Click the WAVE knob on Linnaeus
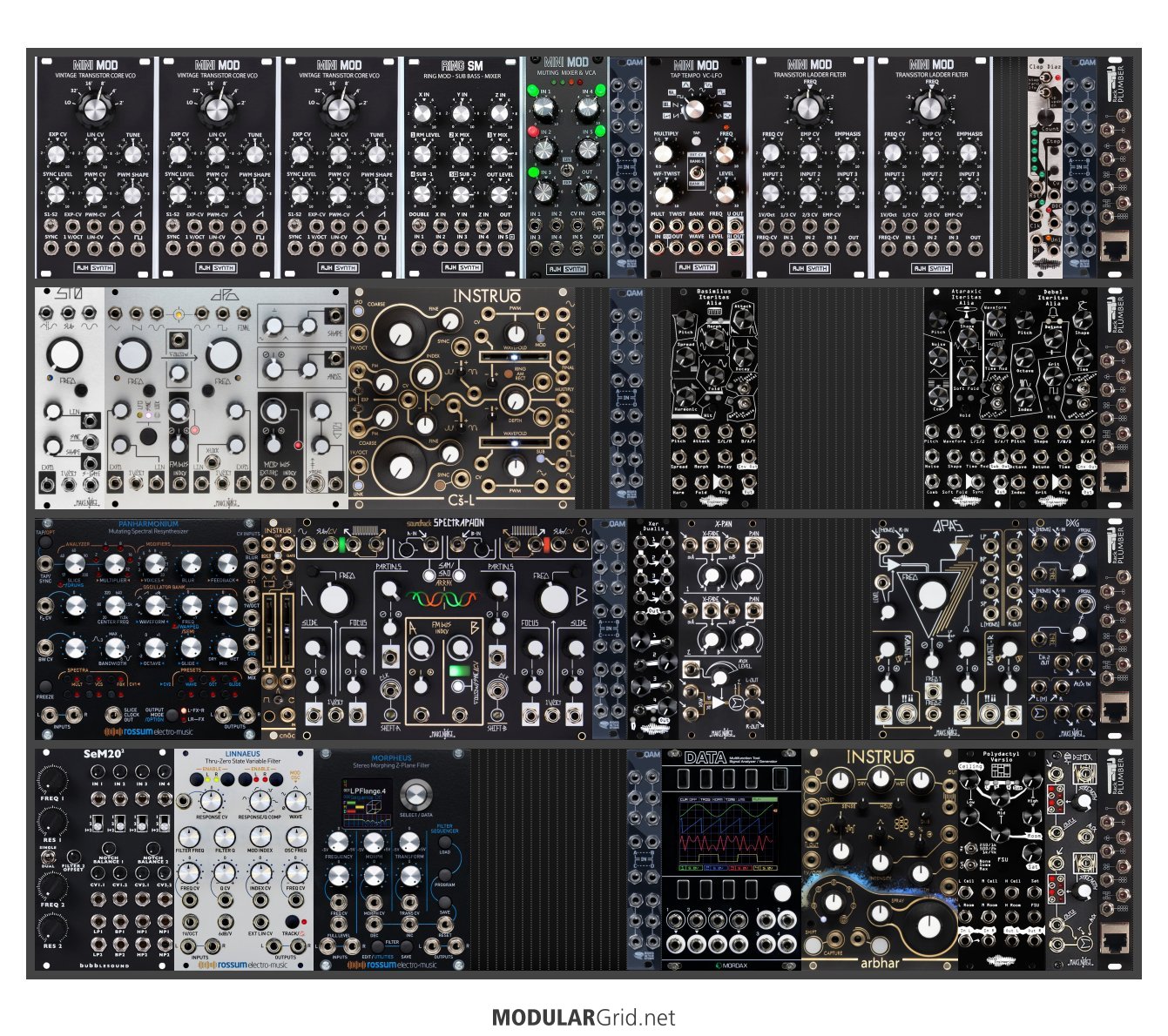 [294, 799]
